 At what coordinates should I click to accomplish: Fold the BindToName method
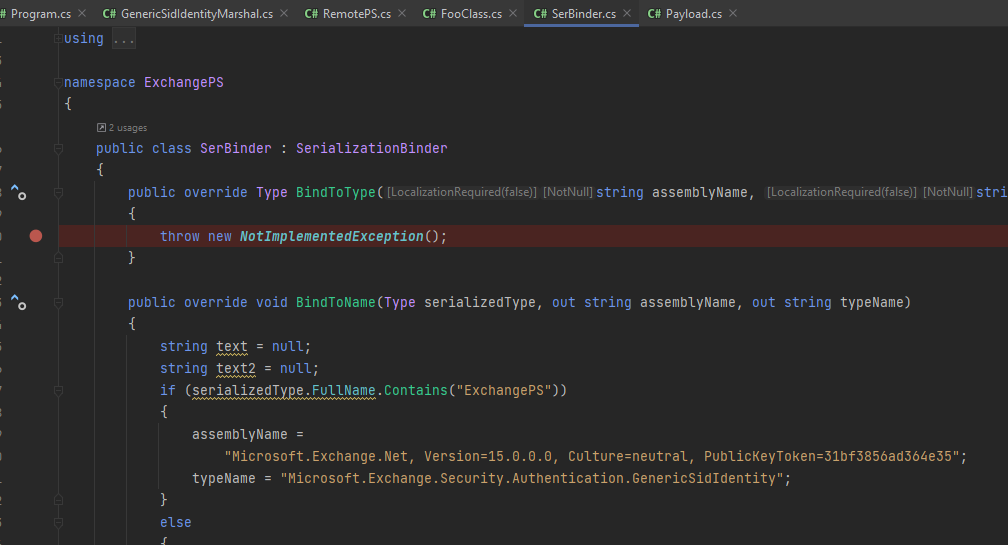58,302
